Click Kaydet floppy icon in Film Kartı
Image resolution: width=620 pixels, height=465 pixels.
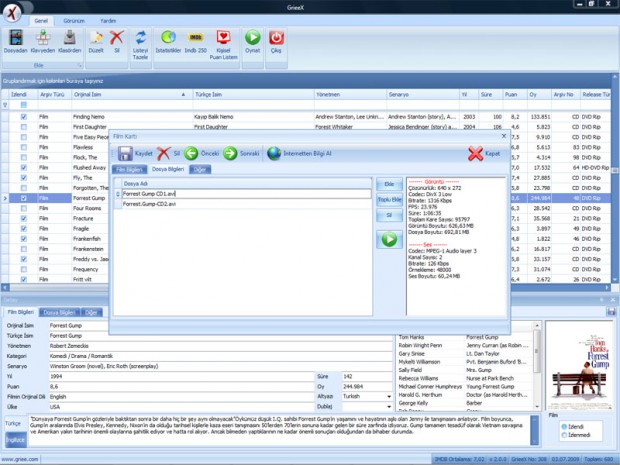[x=125, y=153]
